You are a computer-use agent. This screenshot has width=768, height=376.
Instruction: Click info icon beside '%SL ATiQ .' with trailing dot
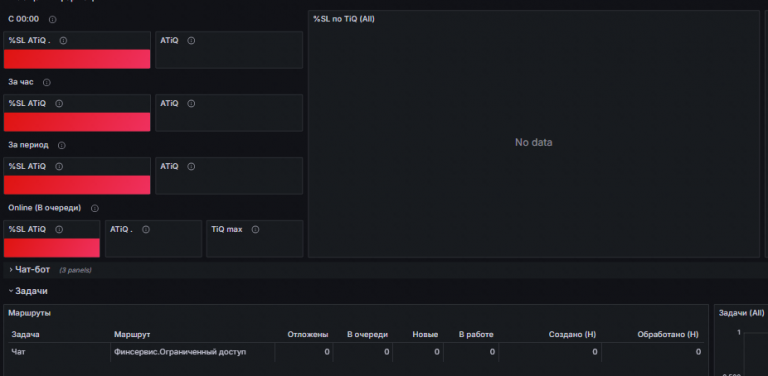click(x=63, y=41)
